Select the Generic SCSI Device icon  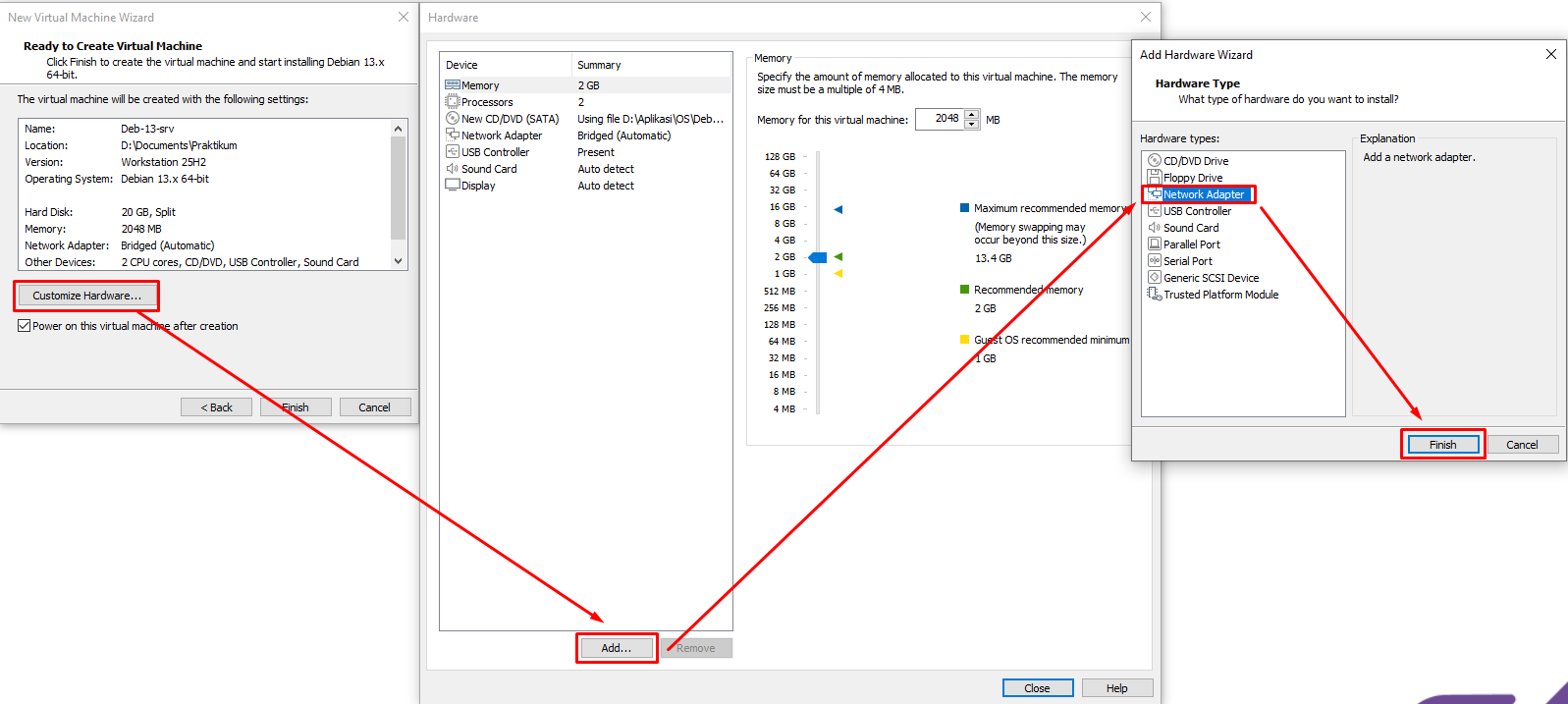[1155, 278]
